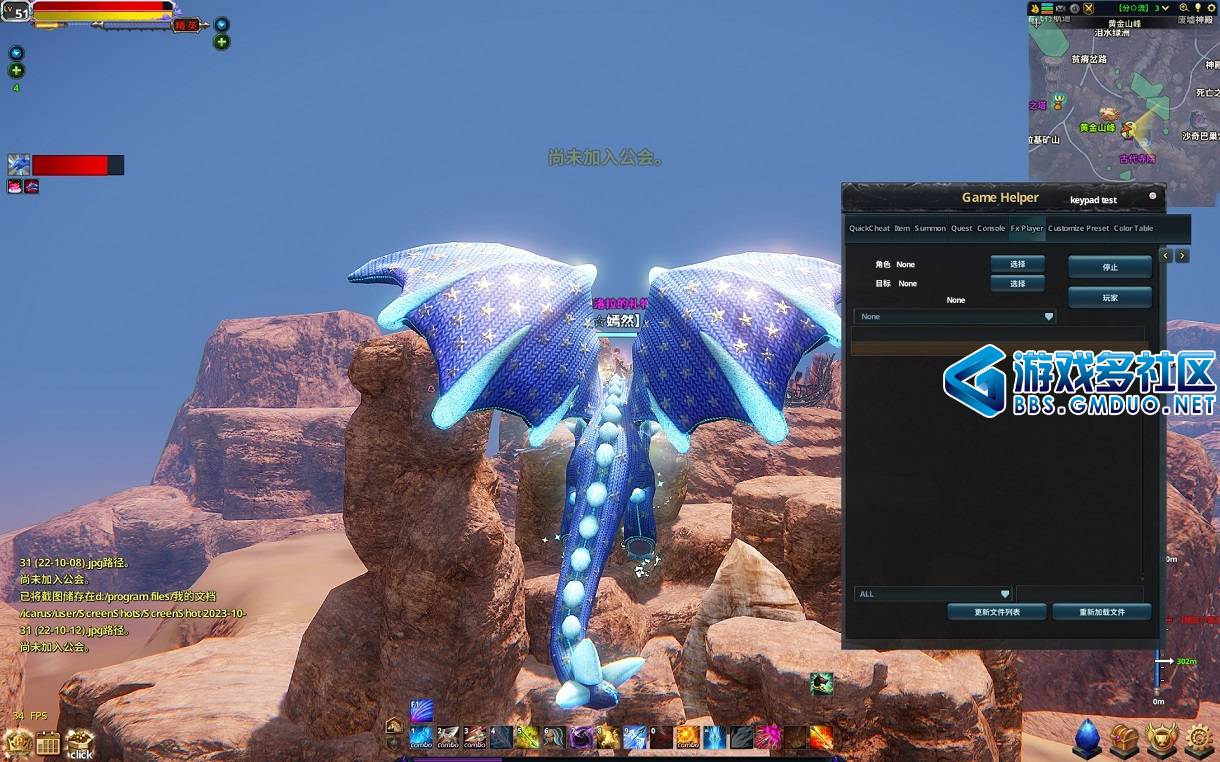Click the 玩家 button
Image resolution: width=1220 pixels, height=762 pixels.
[x=1110, y=297]
